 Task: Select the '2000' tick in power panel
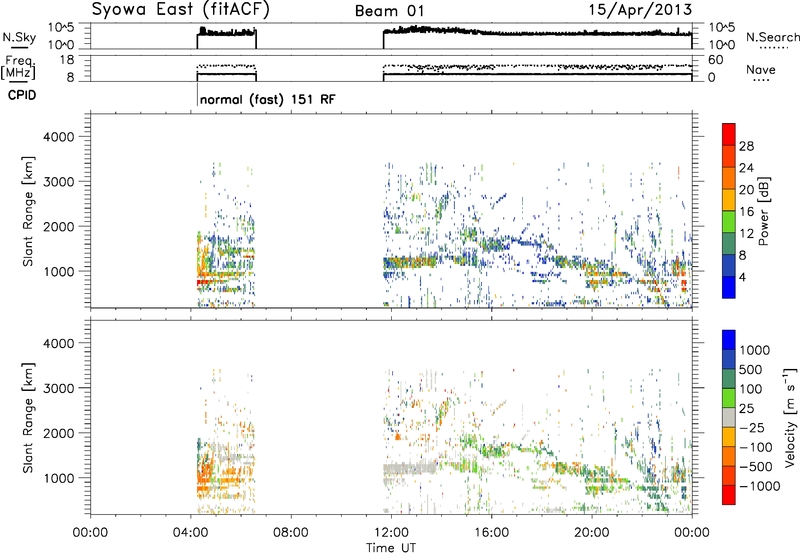point(59,226)
